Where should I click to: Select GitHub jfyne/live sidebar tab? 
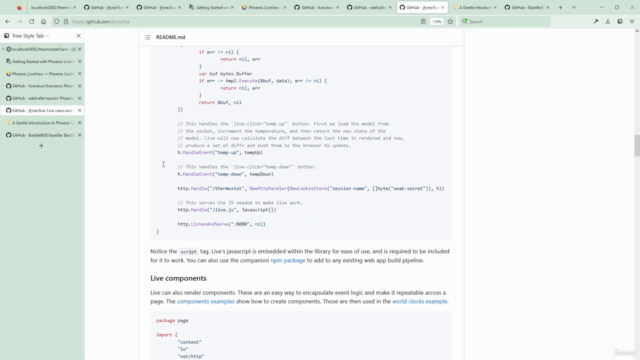[41, 110]
